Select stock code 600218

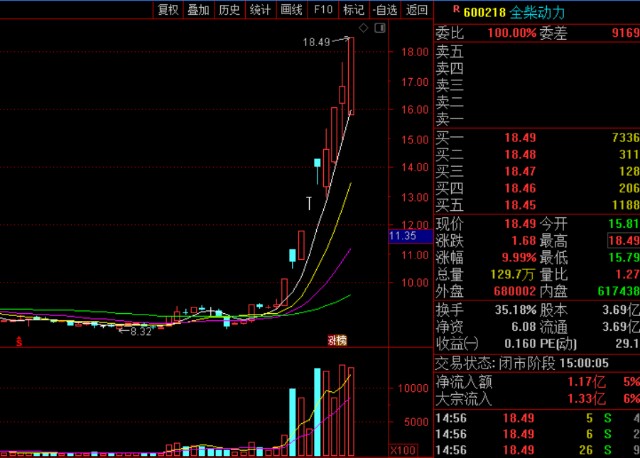coord(484,13)
